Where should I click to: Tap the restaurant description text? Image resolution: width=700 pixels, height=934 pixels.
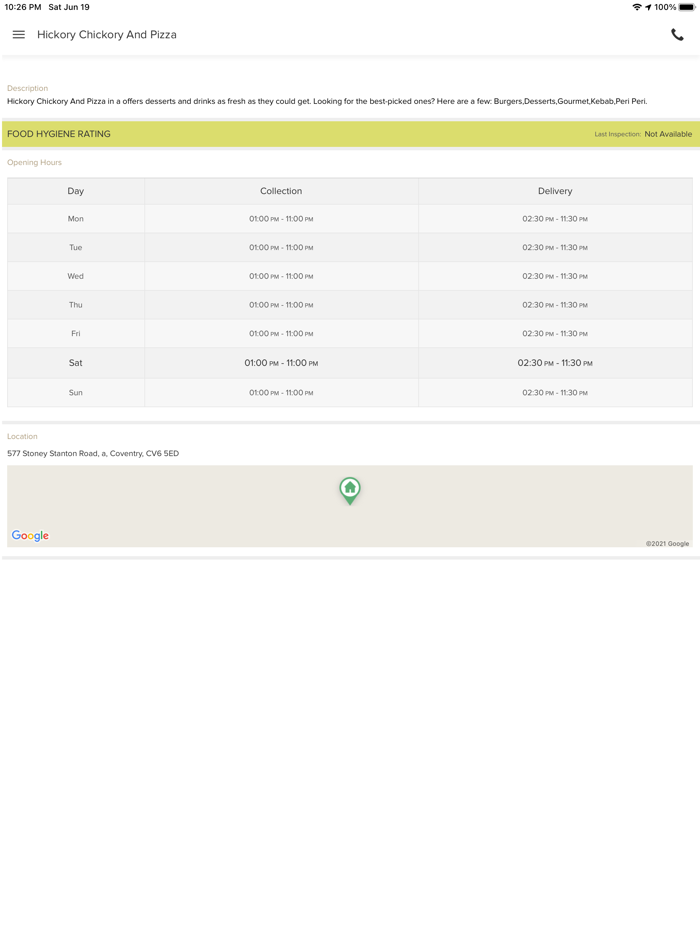pos(327,101)
